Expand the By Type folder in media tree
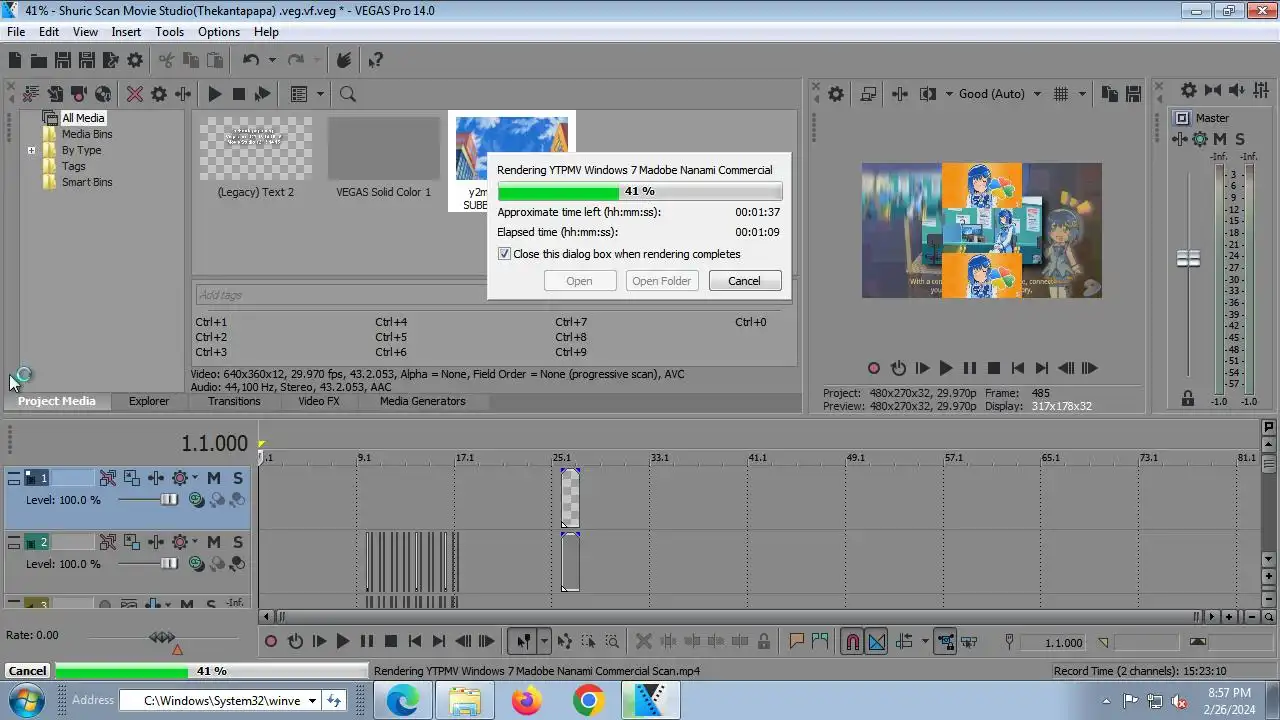Screen dimensions: 1280x720 point(31,151)
